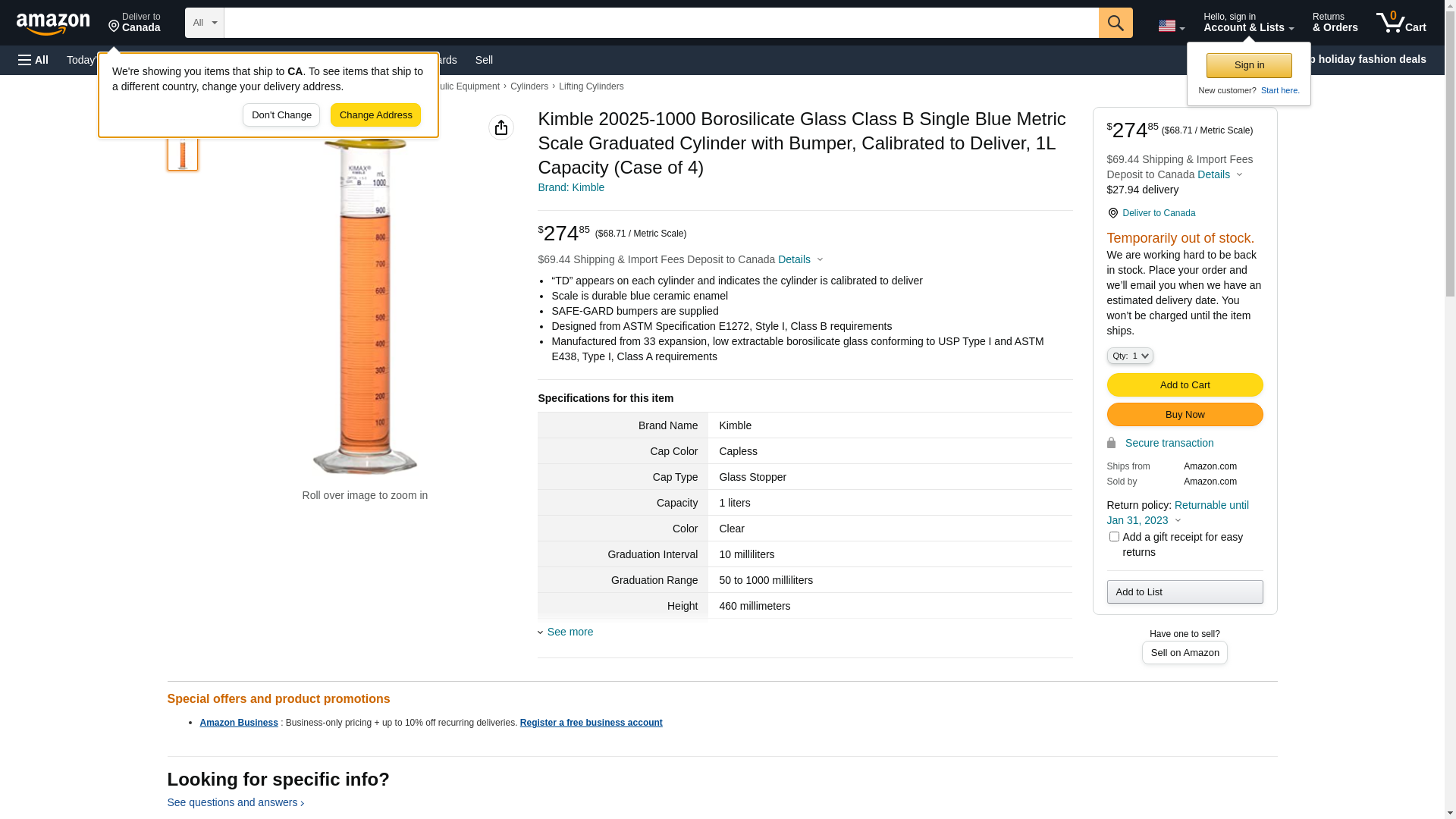Open the Qty quantity dropdown
Screen dimensions: 1456x819
click(x=1129, y=356)
